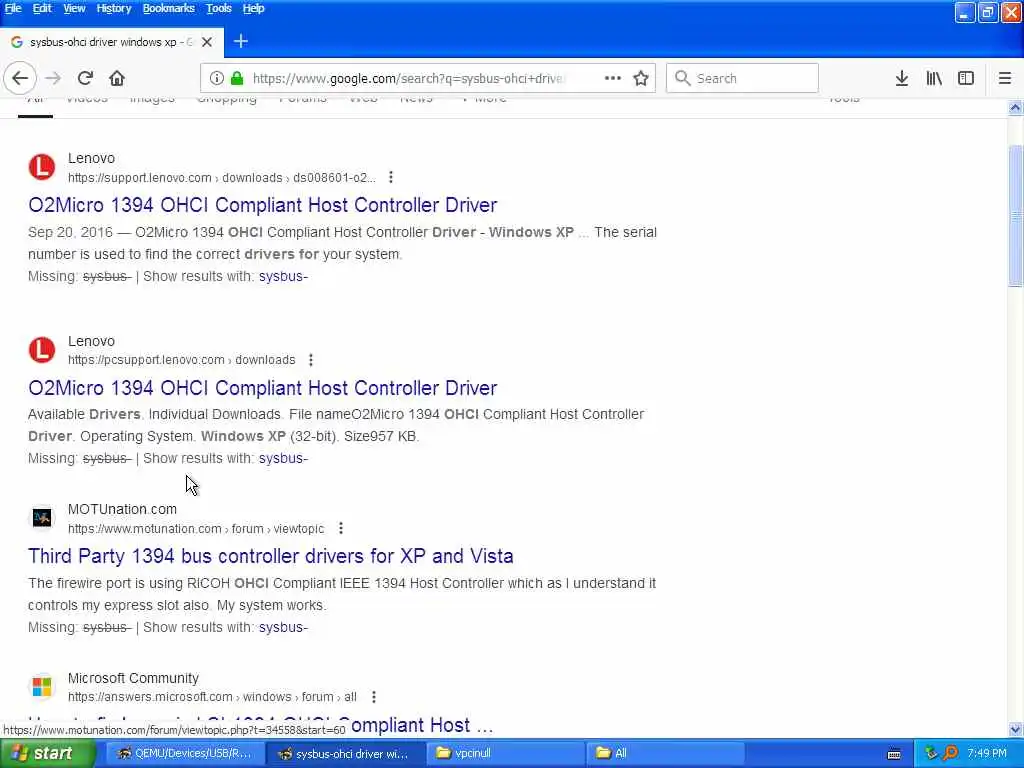Switch to sysbus-ohci driver taskbar button
The height and width of the screenshot is (768, 1024).
[x=345, y=754]
